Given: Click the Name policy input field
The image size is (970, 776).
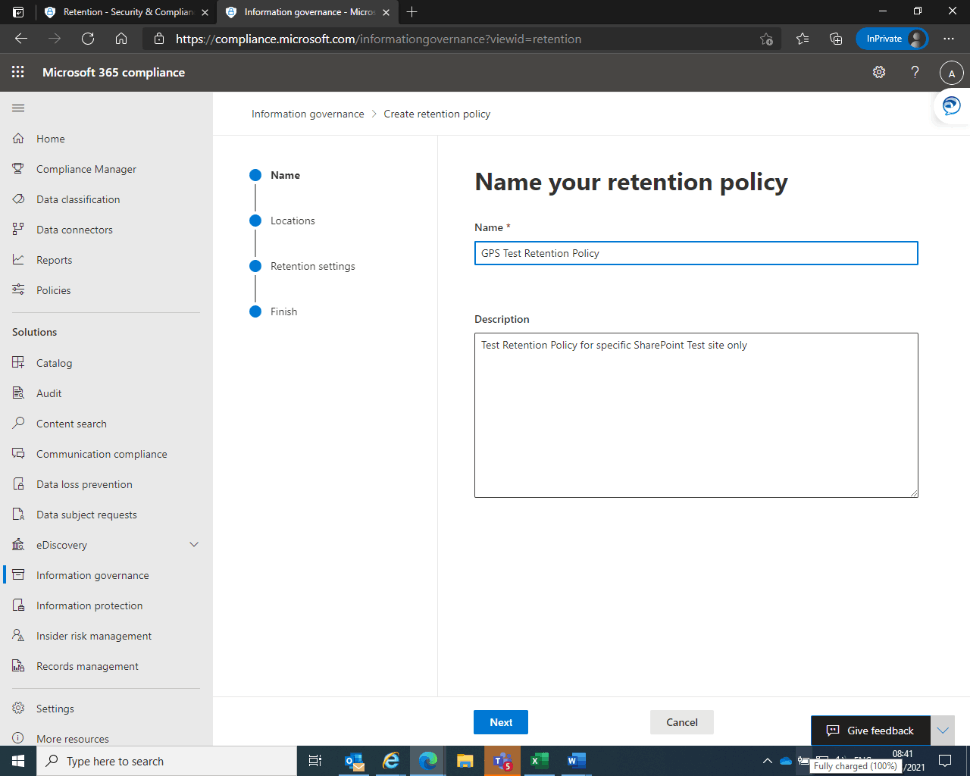Looking at the screenshot, I should click(x=696, y=253).
